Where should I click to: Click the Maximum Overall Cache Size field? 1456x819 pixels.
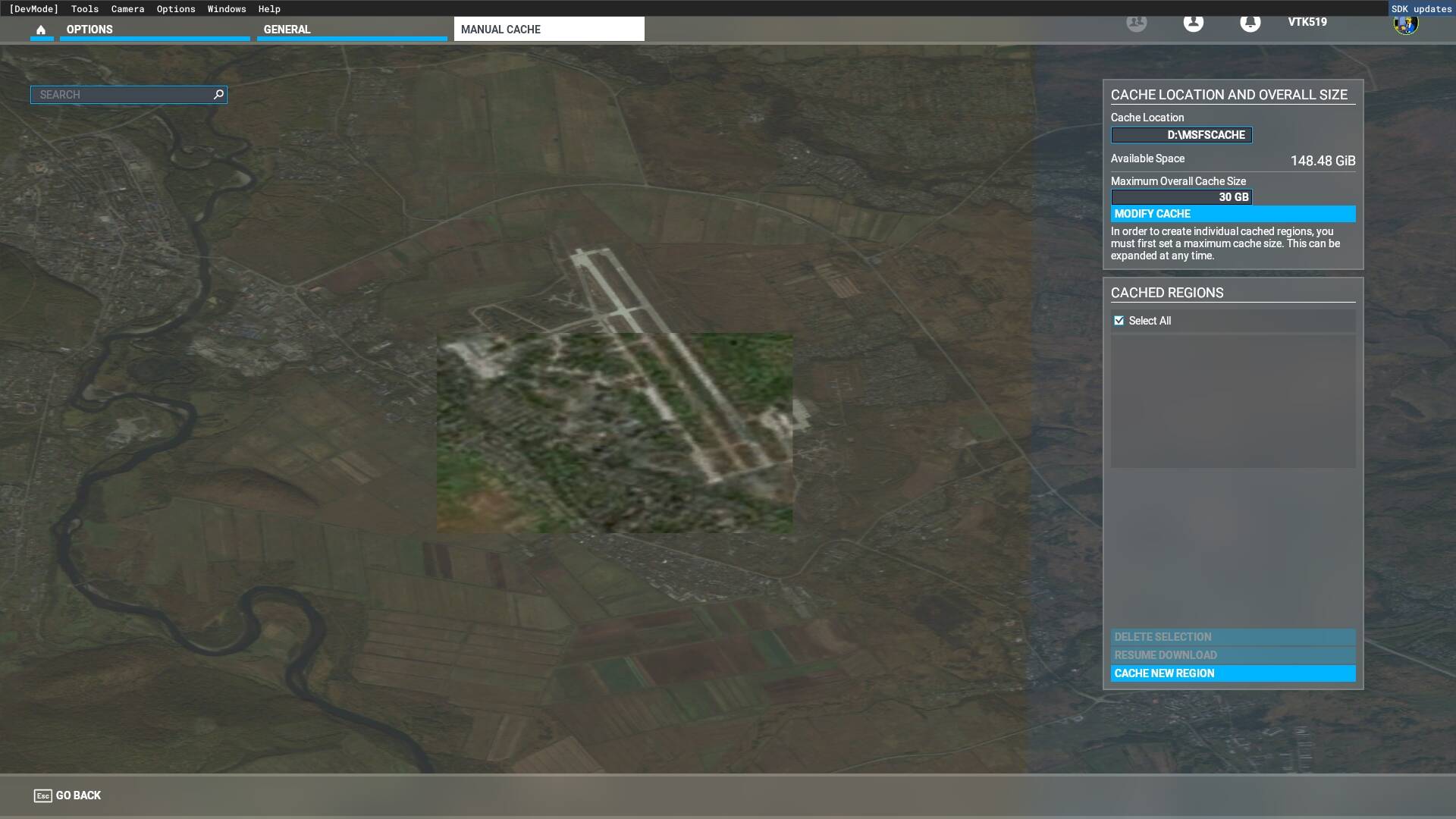point(1181,197)
